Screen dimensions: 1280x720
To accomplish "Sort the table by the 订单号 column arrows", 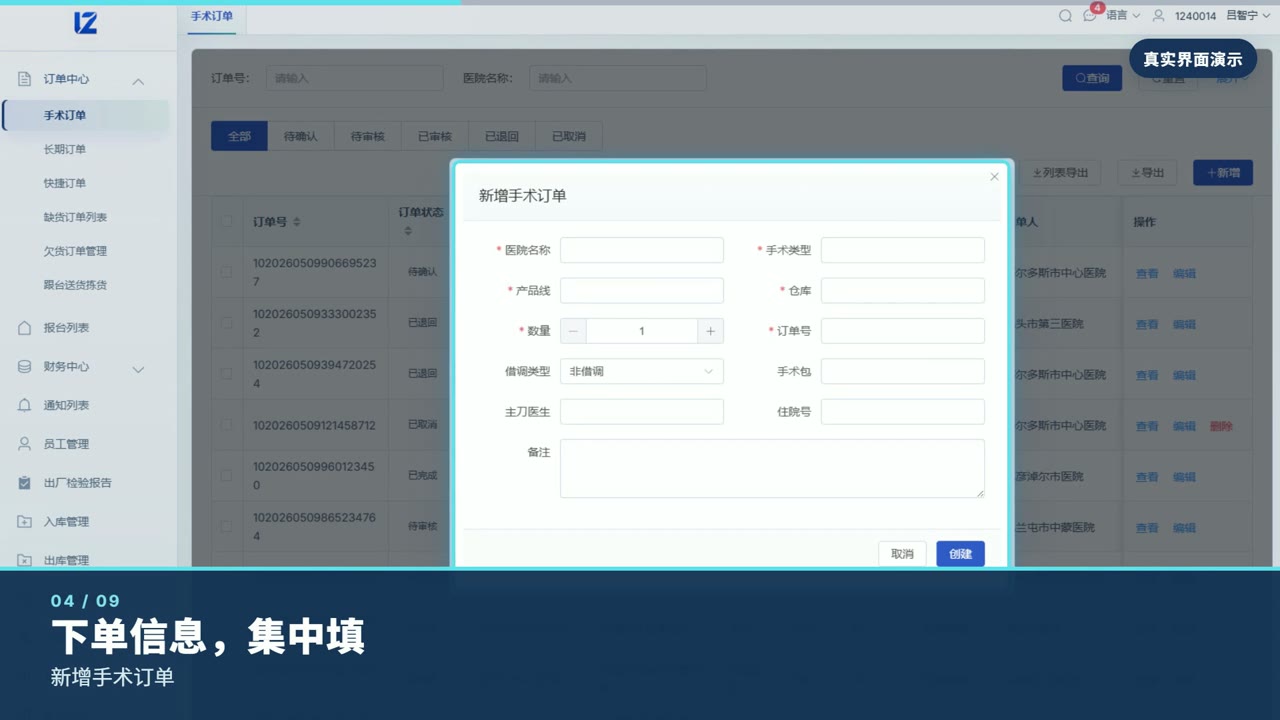I will click(x=297, y=222).
